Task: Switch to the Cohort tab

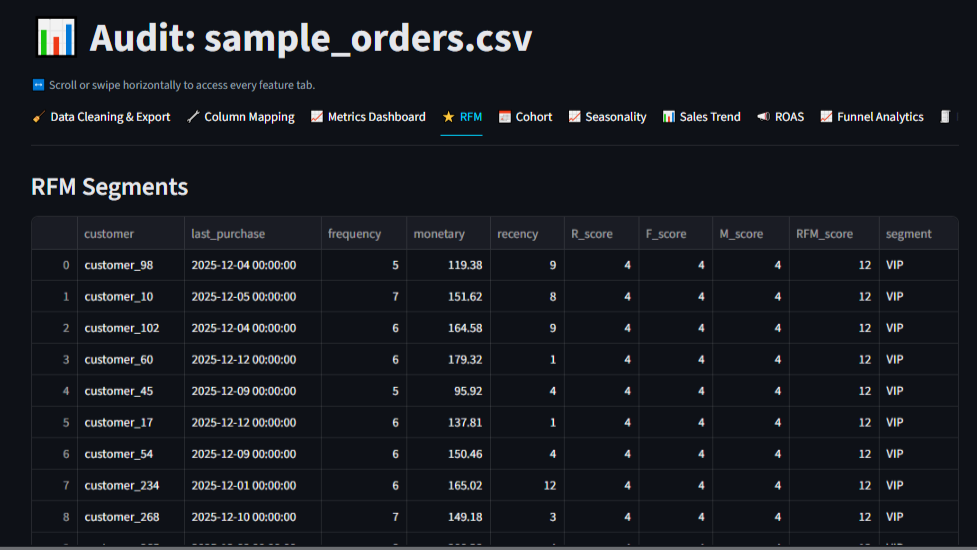Action: tap(525, 117)
